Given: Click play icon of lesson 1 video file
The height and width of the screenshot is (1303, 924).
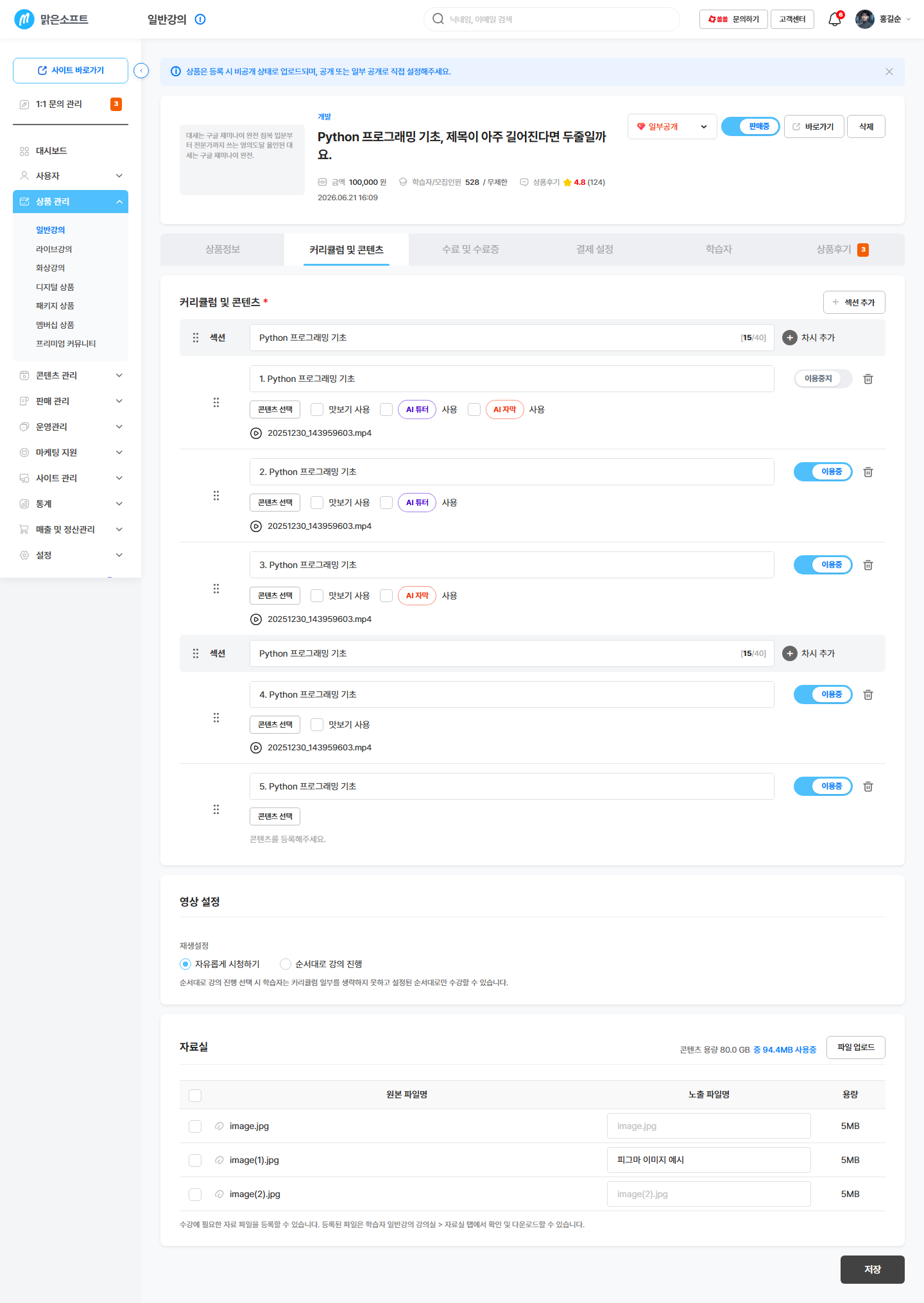Looking at the screenshot, I should [256, 433].
